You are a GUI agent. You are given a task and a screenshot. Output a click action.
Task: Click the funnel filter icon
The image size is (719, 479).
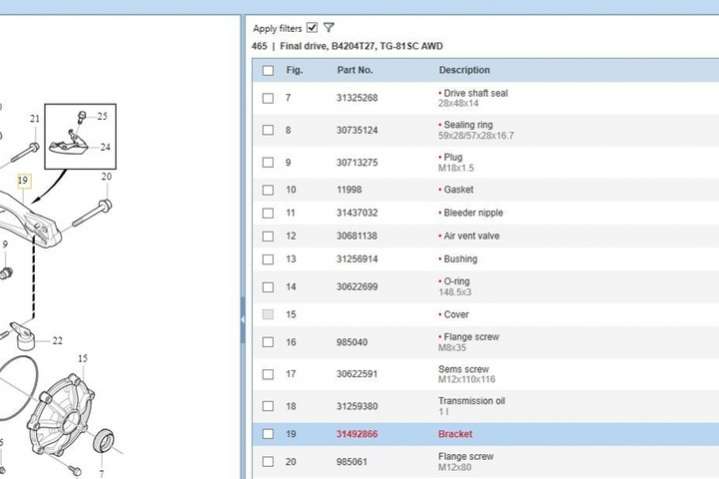pos(329,28)
